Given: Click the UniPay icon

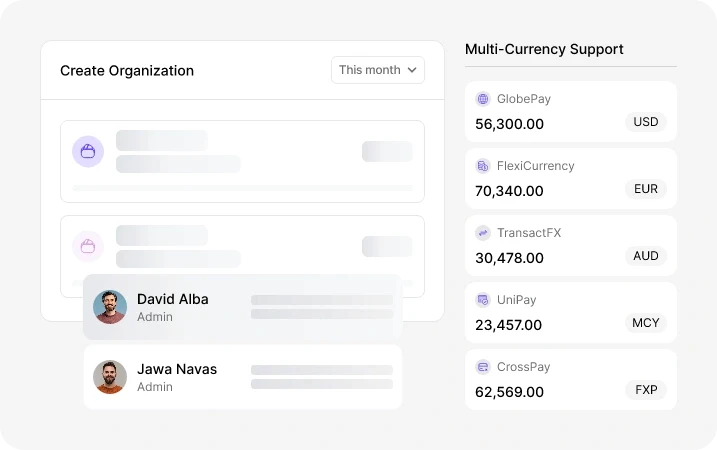Looking at the screenshot, I should 483,300.
